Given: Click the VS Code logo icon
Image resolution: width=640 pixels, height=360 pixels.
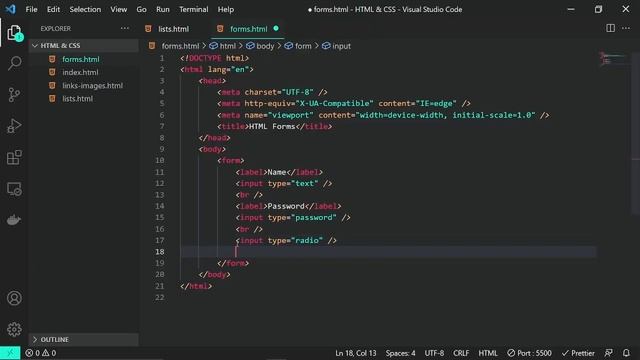Looking at the screenshot, I should pyautogui.click(x=11, y=9).
